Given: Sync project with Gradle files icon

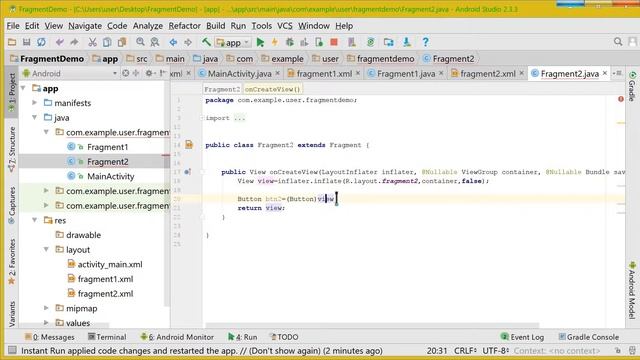Looking at the screenshot, I should click(371, 42).
